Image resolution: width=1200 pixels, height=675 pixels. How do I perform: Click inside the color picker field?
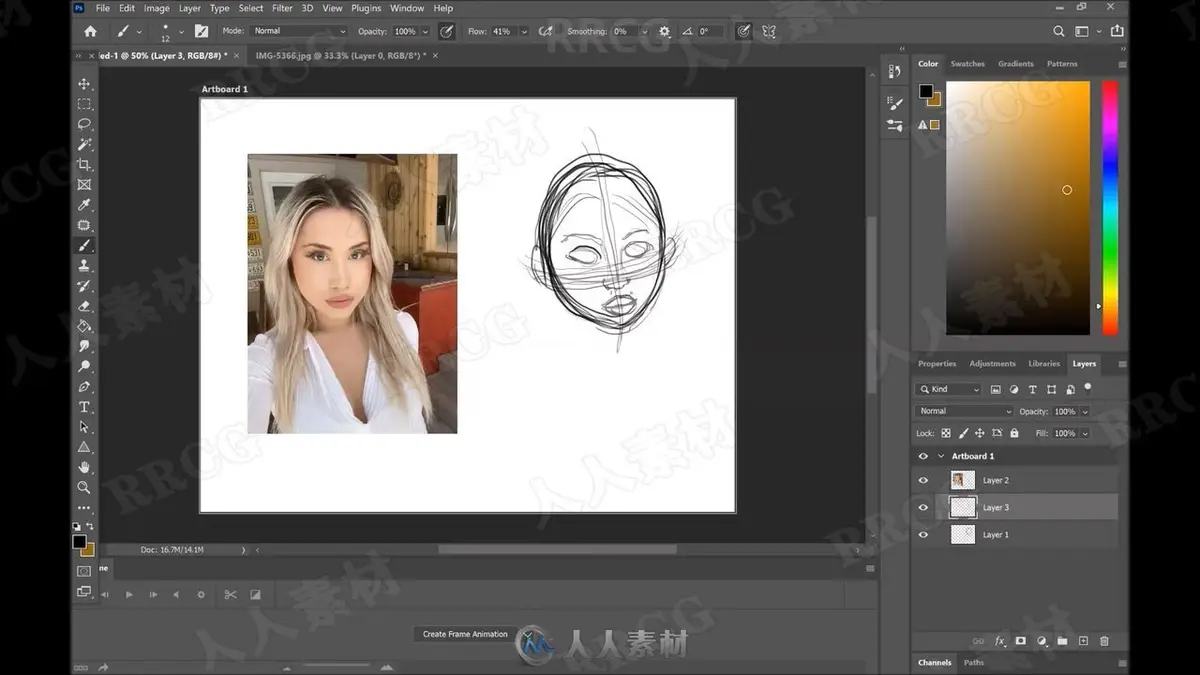(1018, 208)
